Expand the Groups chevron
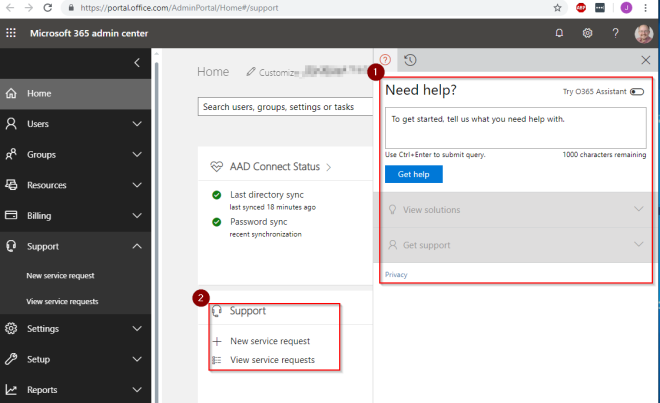The width and height of the screenshot is (660, 403). coord(137,155)
